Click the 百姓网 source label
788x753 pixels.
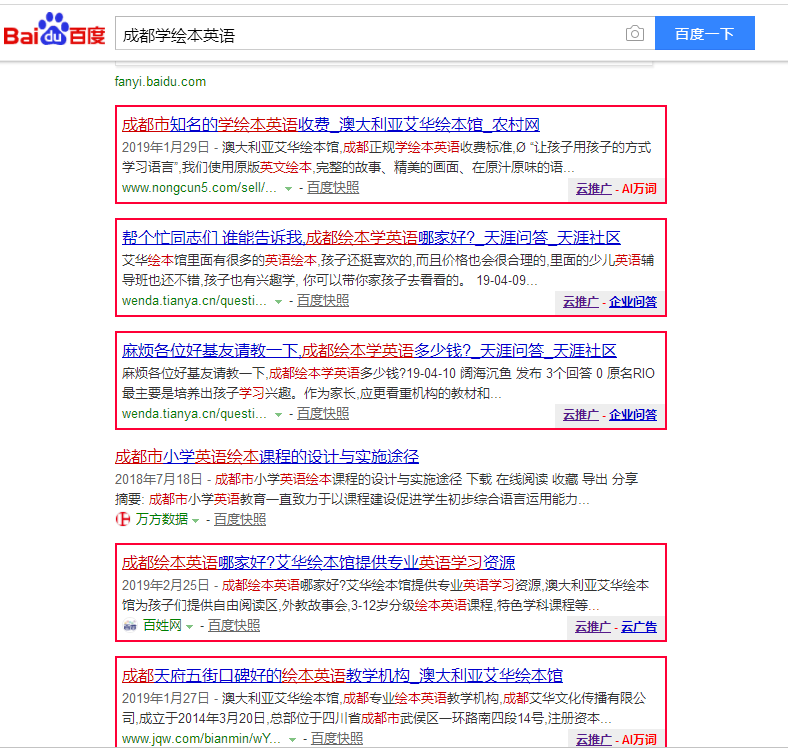tap(162, 625)
